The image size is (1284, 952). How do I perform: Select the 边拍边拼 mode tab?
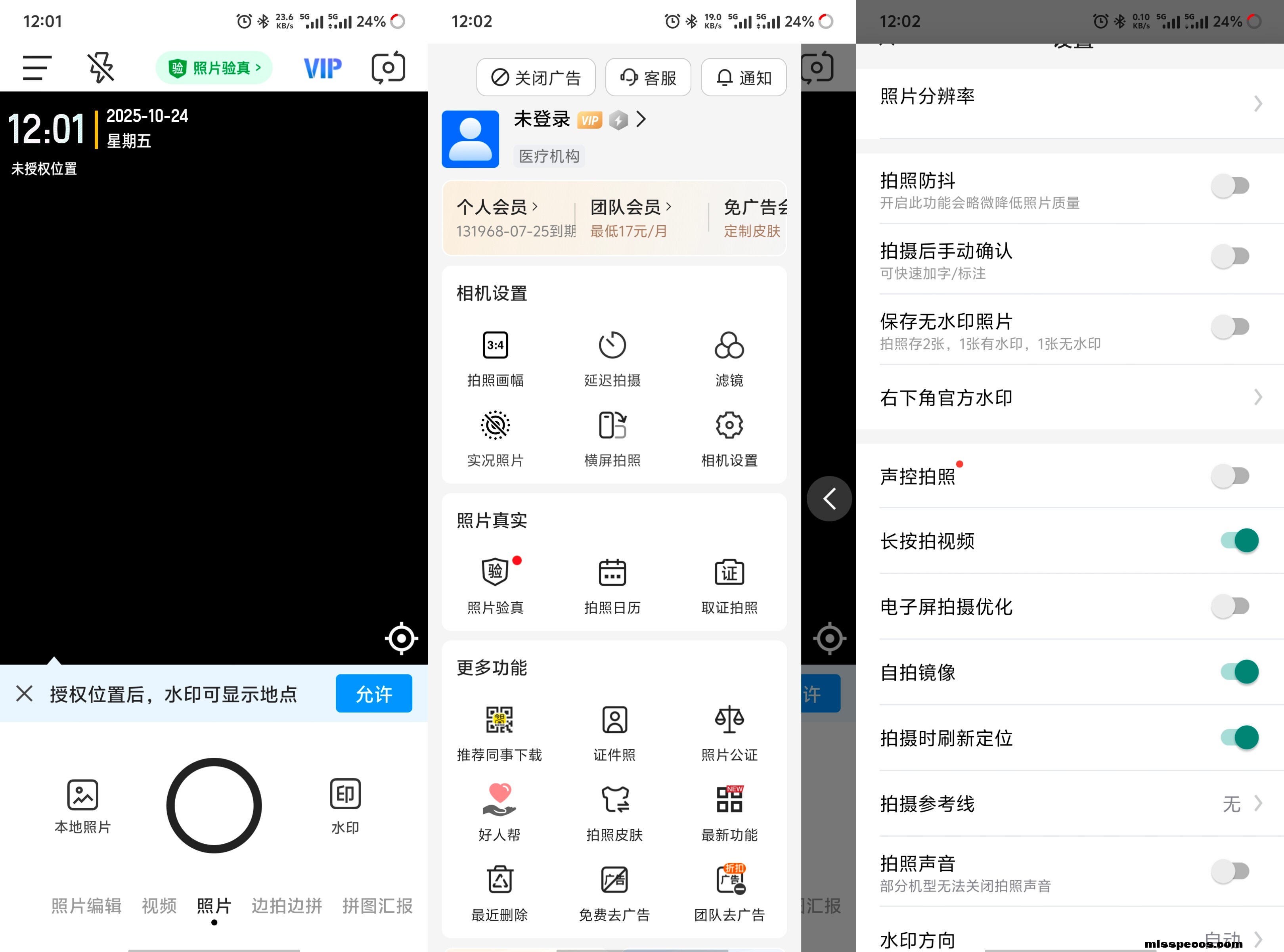[286, 906]
